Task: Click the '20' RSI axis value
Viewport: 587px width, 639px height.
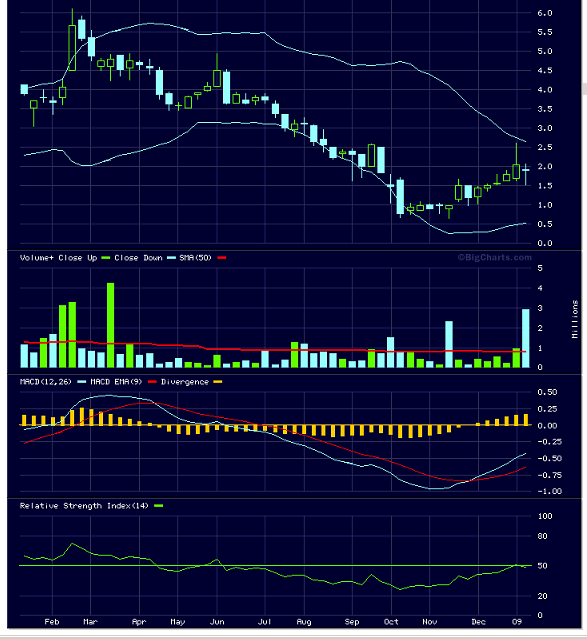Action: coord(542,596)
